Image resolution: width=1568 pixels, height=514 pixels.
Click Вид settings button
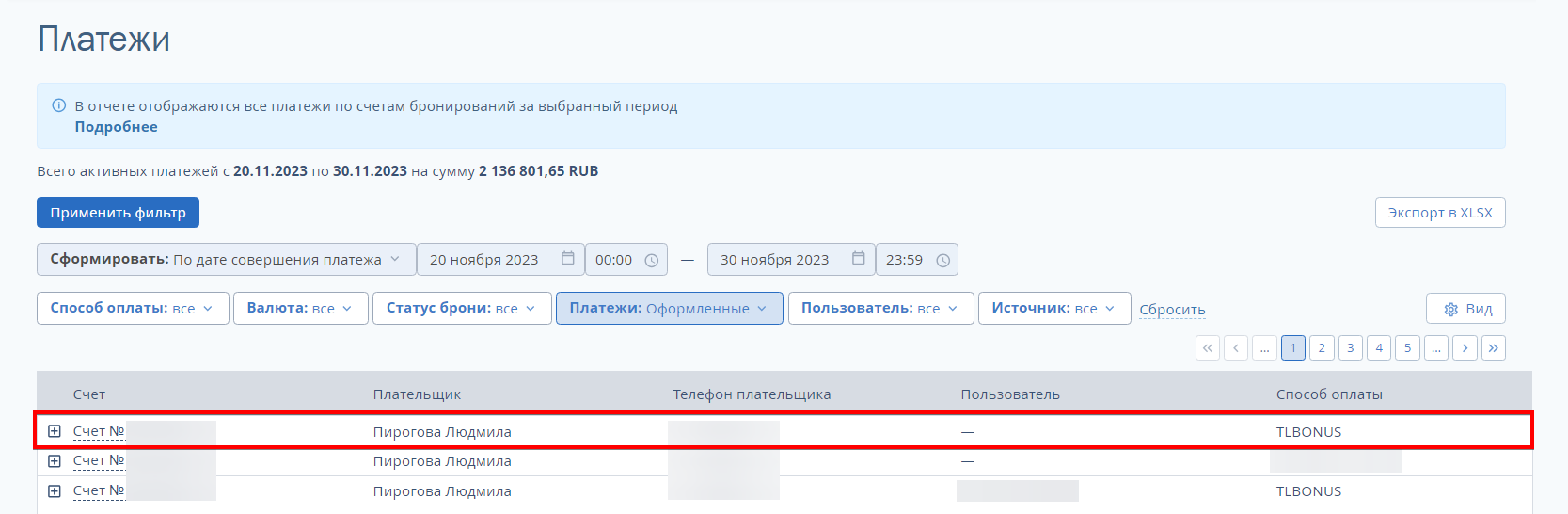[1465, 309]
